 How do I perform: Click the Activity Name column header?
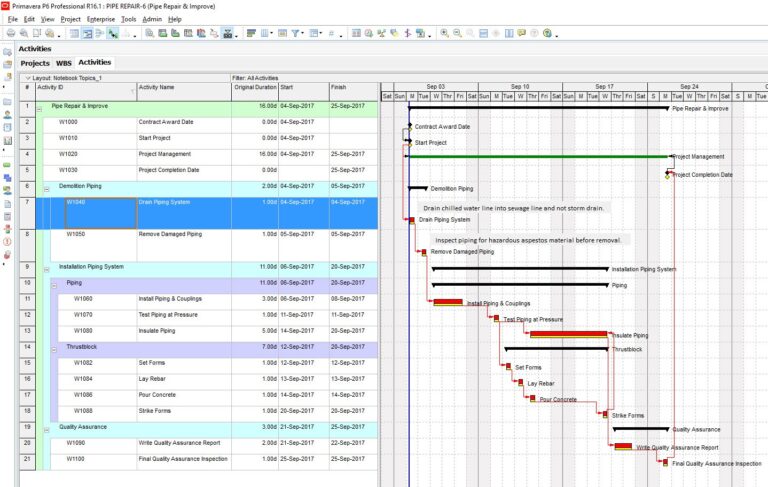(x=184, y=91)
